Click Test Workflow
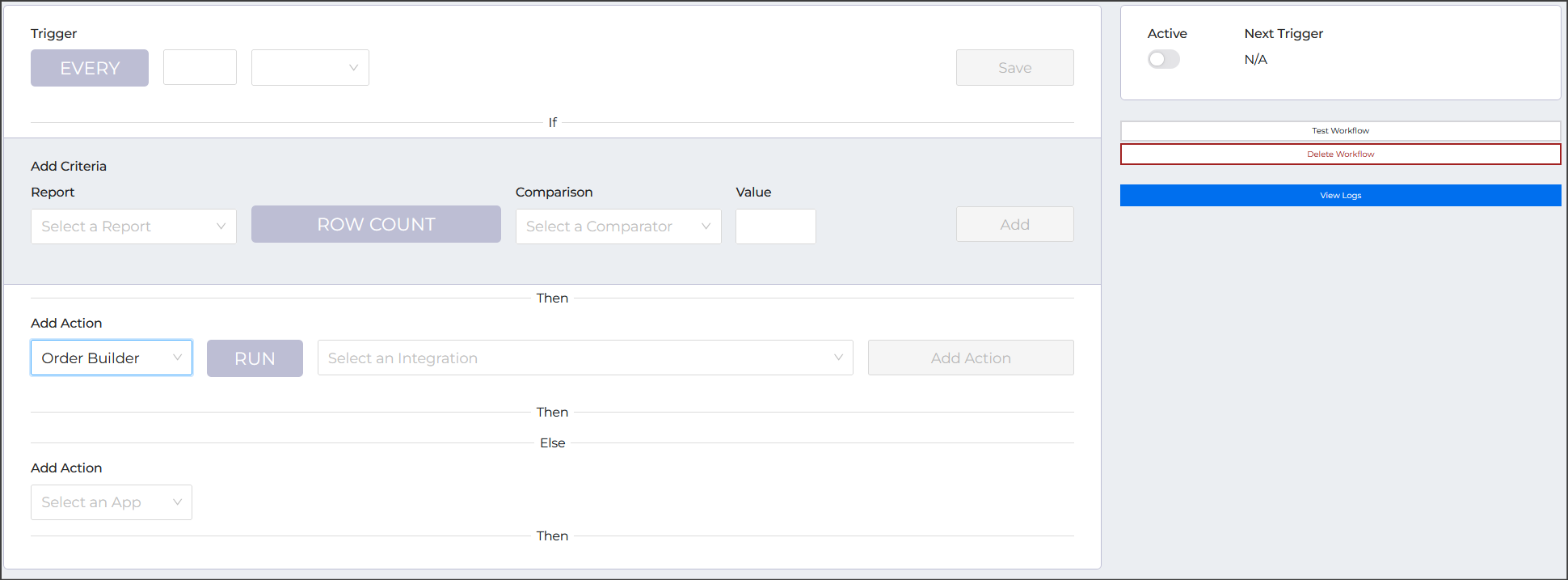 coord(1340,131)
